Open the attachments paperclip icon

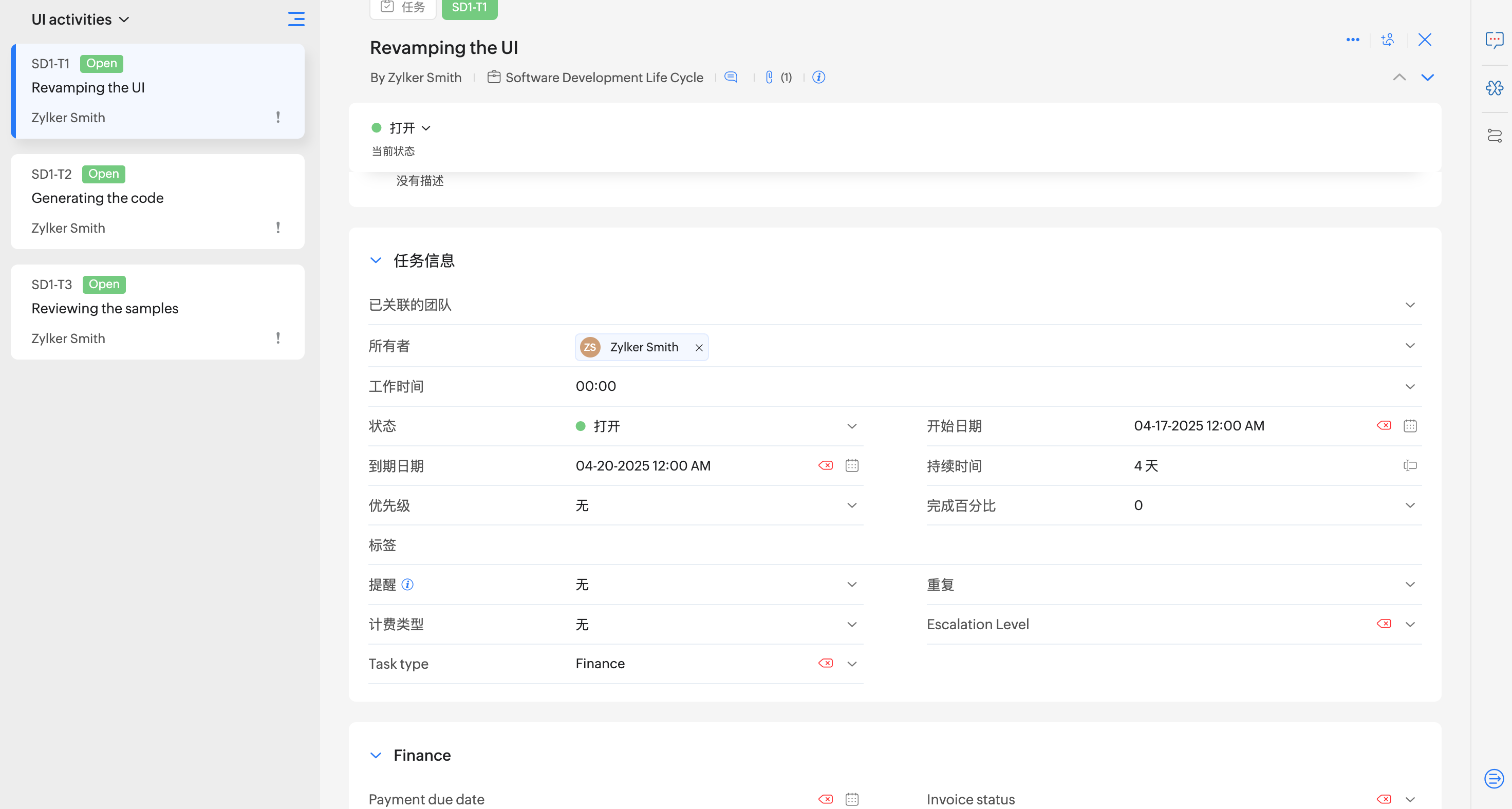(x=769, y=77)
